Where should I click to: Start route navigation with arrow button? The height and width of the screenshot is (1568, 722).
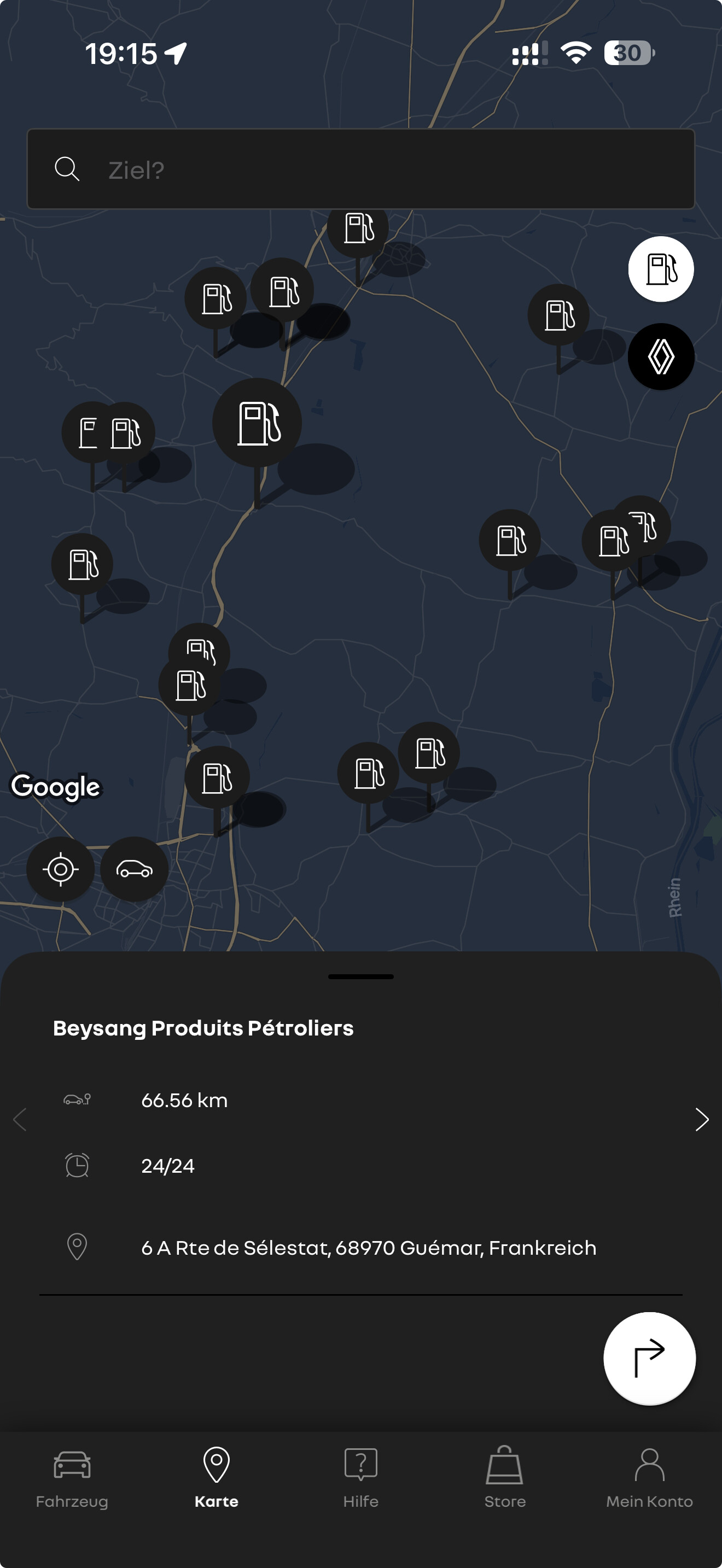[x=649, y=1358]
